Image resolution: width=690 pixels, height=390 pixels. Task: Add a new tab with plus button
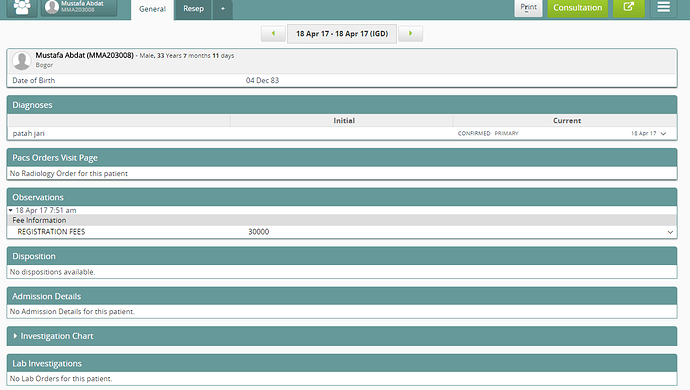(223, 9)
